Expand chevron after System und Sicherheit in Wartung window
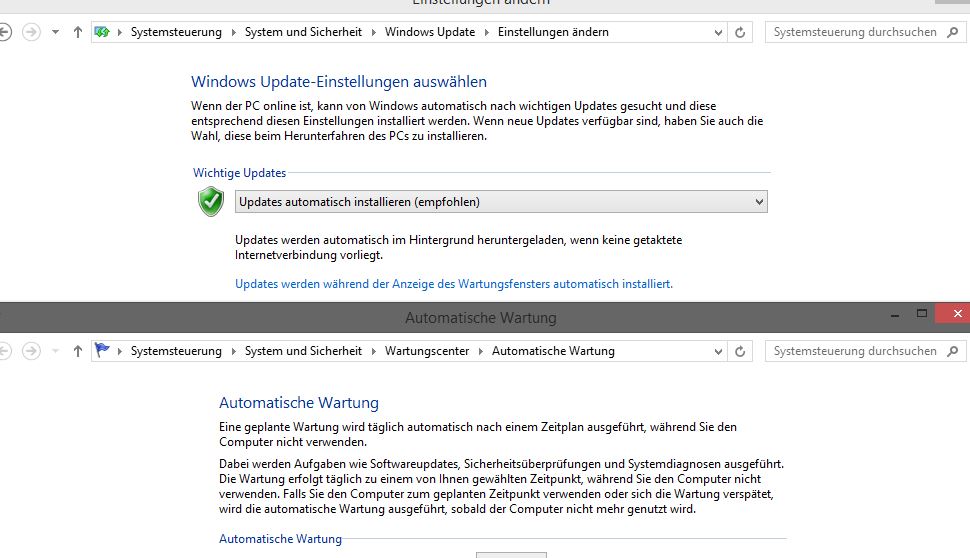The image size is (970, 558). pos(373,351)
